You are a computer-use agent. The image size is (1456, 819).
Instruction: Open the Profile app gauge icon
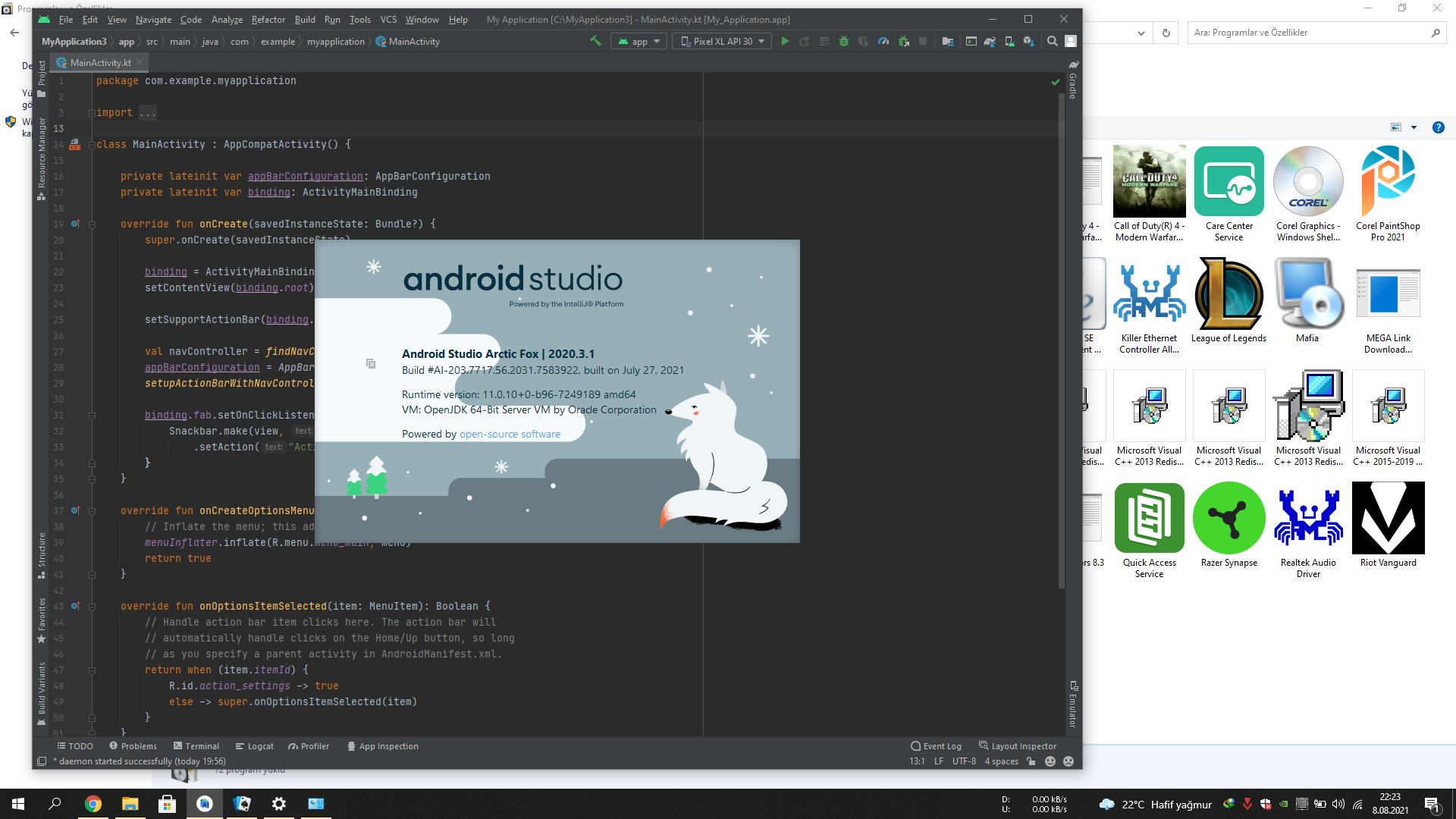point(883,41)
